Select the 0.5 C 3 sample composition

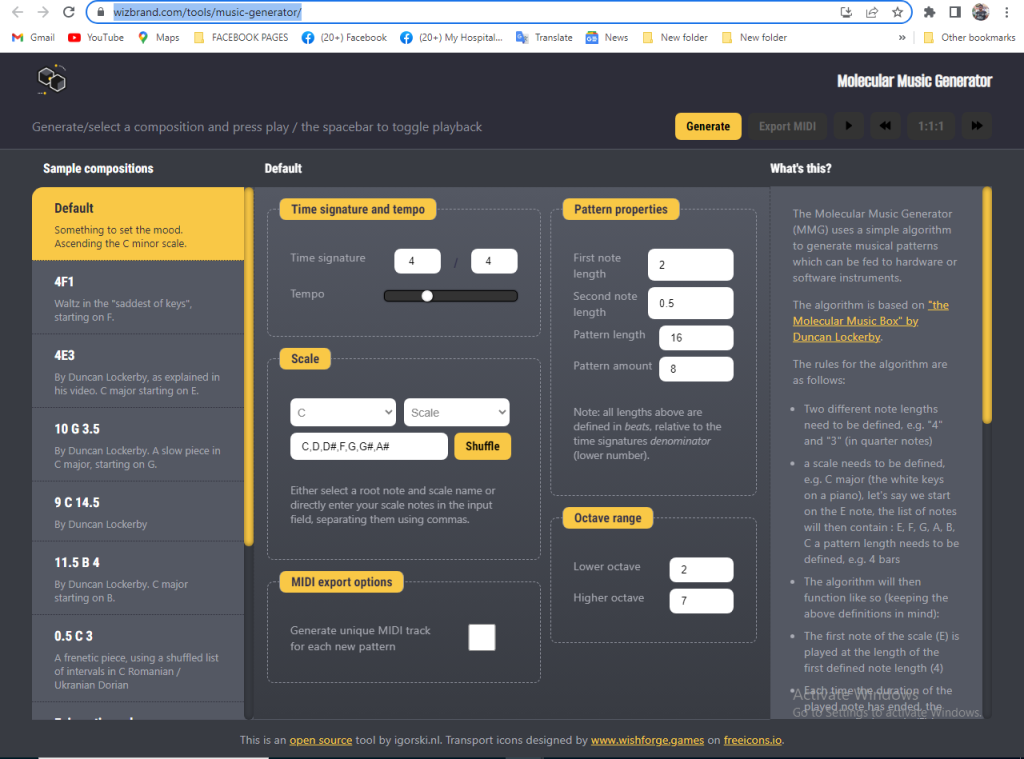click(138, 659)
